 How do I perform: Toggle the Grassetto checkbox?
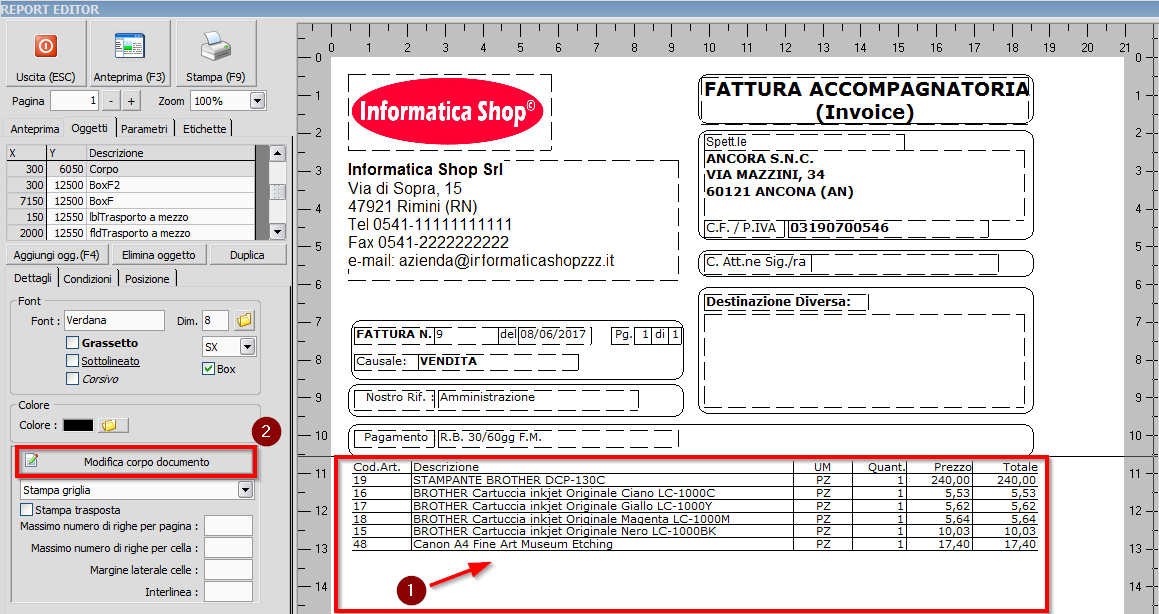pyautogui.click(x=72, y=343)
